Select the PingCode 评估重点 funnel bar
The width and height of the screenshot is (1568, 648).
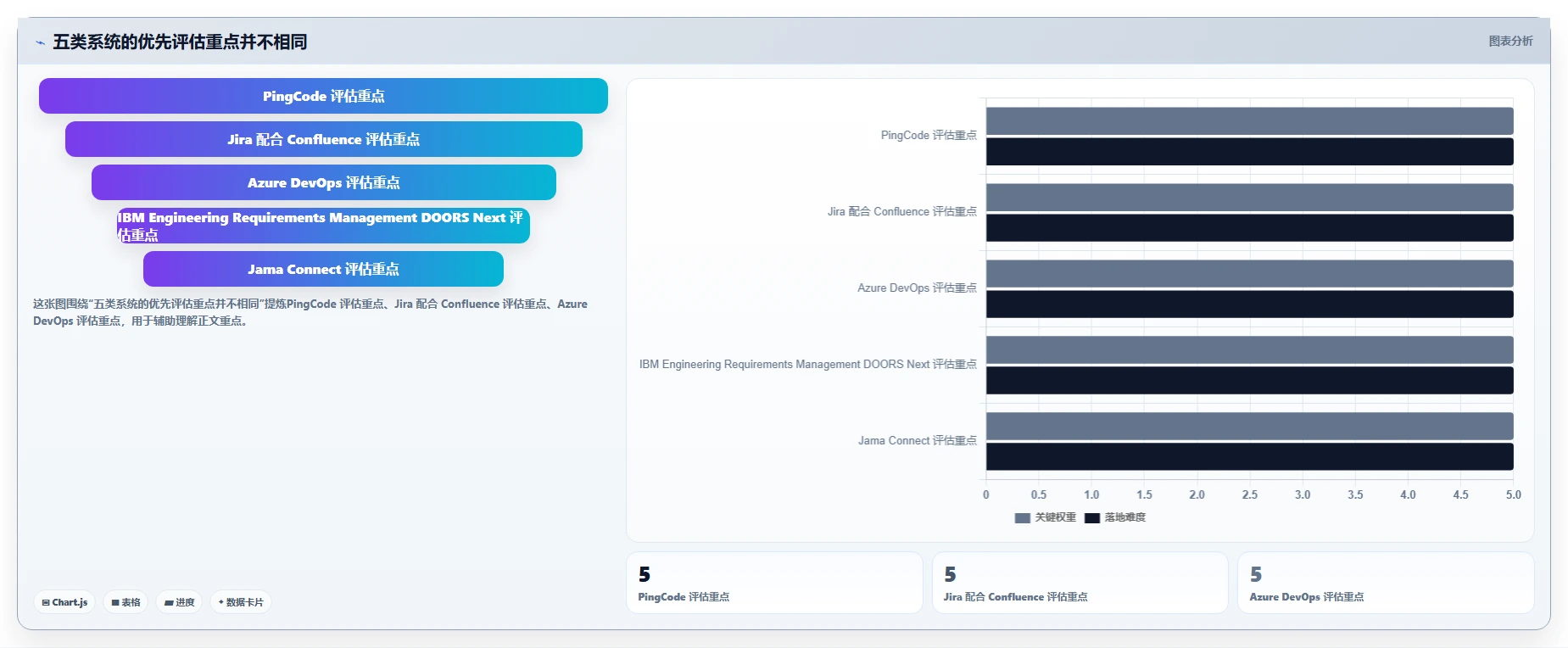(x=323, y=96)
